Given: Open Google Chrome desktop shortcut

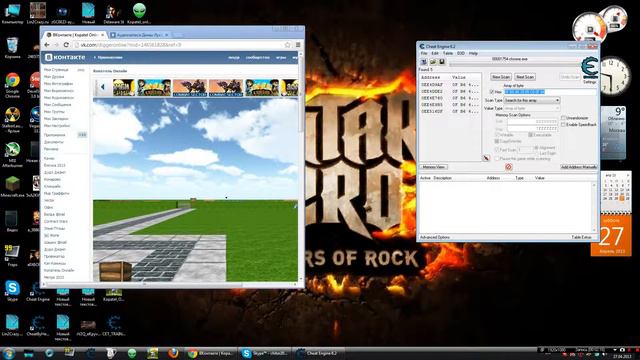Looking at the screenshot, I should [x=13, y=85].
